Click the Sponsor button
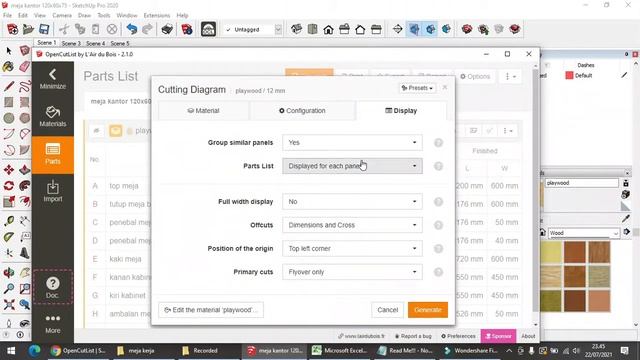640x360 pixels. 498,336
